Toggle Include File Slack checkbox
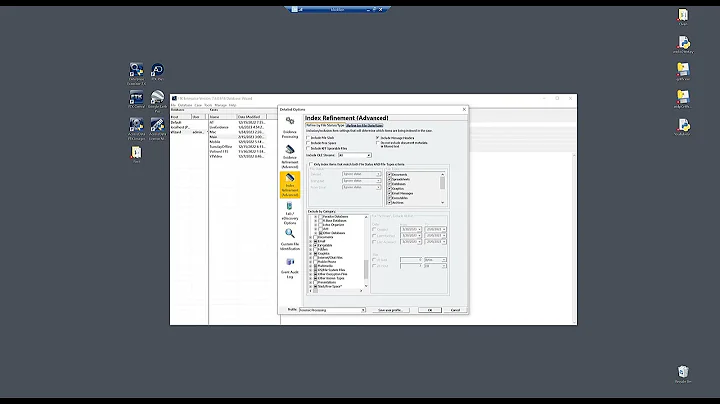This screenshot has height=404, width=720. tap(309, 138)
